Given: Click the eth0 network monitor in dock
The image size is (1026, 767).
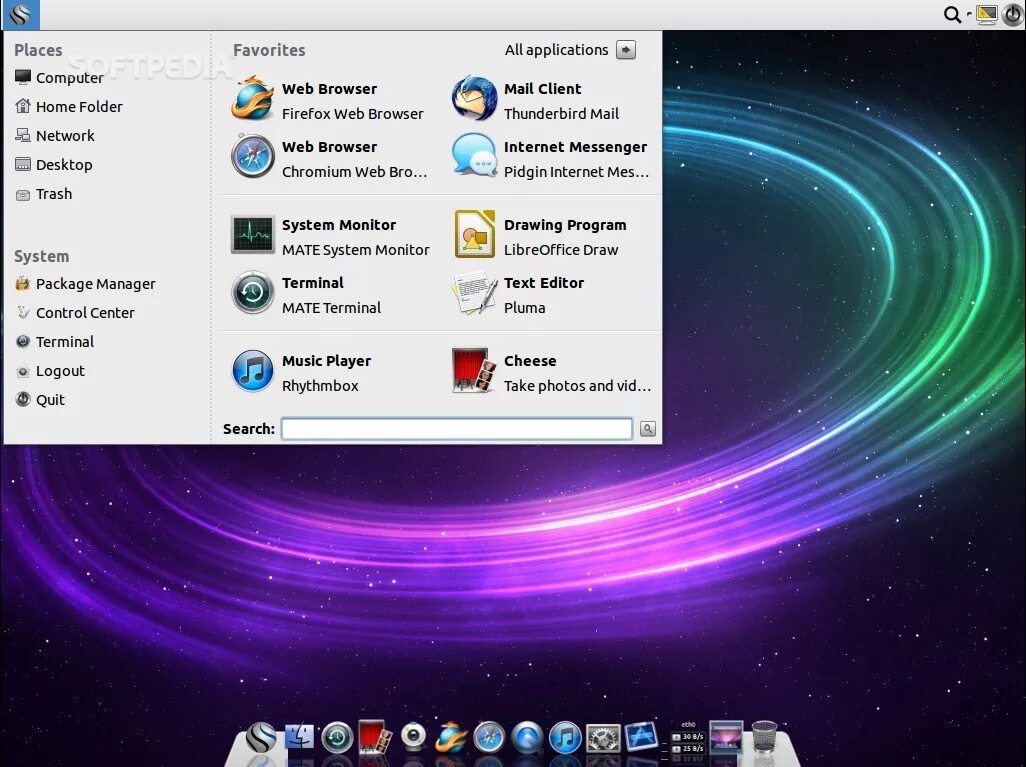Looking at the screenshot, I should point(687,738).
